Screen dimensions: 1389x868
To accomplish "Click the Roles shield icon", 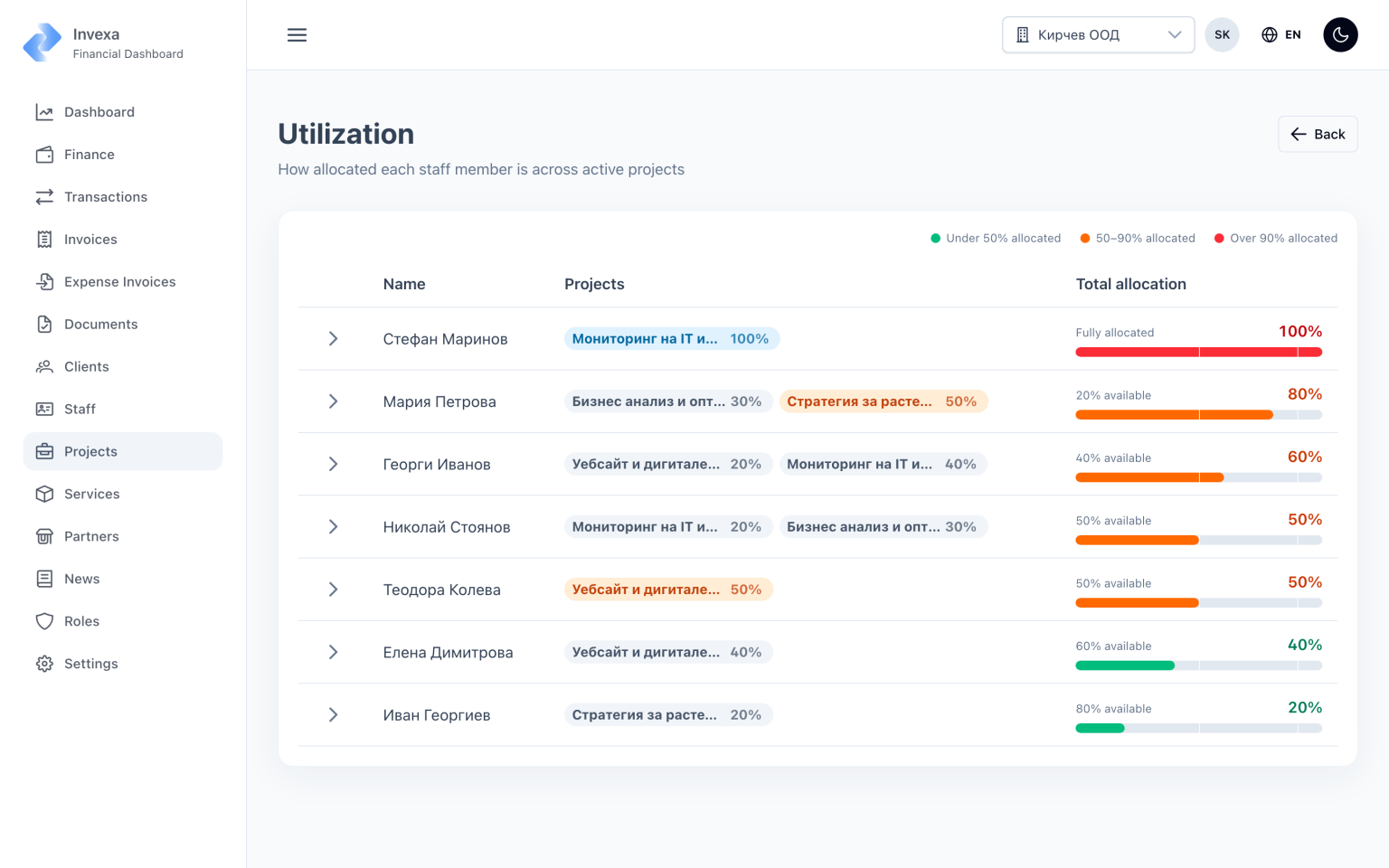I will coord(44,622).
